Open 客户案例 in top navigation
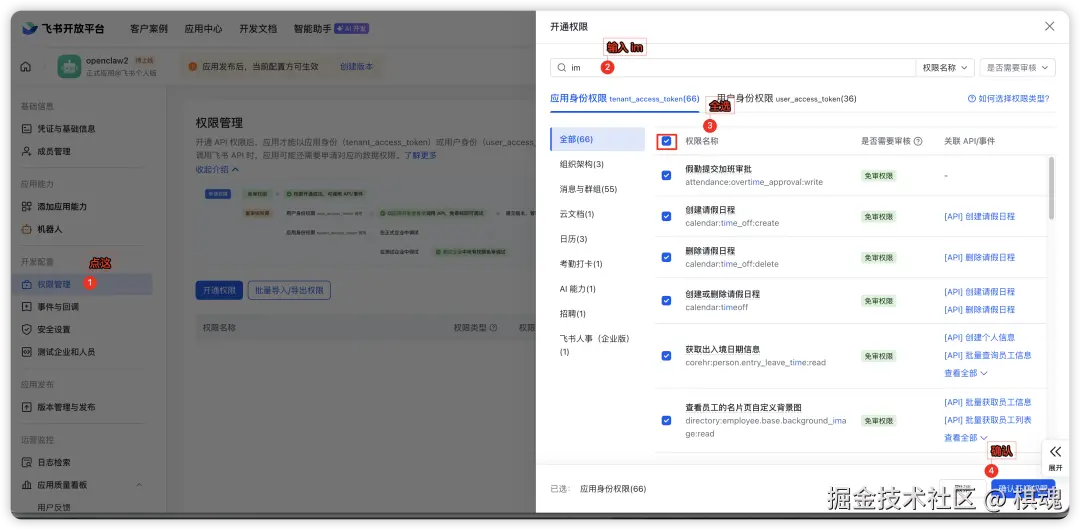Viewport: 1080px width, 530px height. tap(149, 29)
